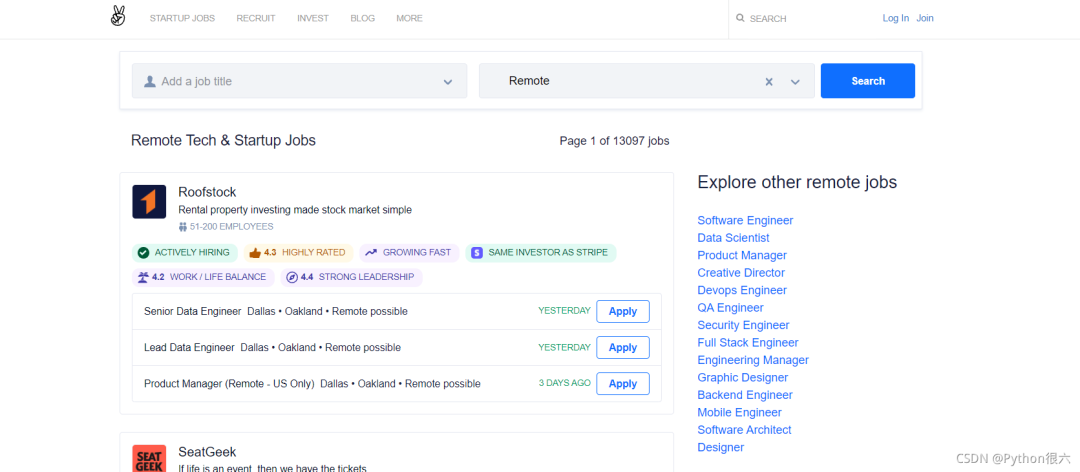
Task: Click the Designer link
Action: pyautogui.click(x=720, y=447)
